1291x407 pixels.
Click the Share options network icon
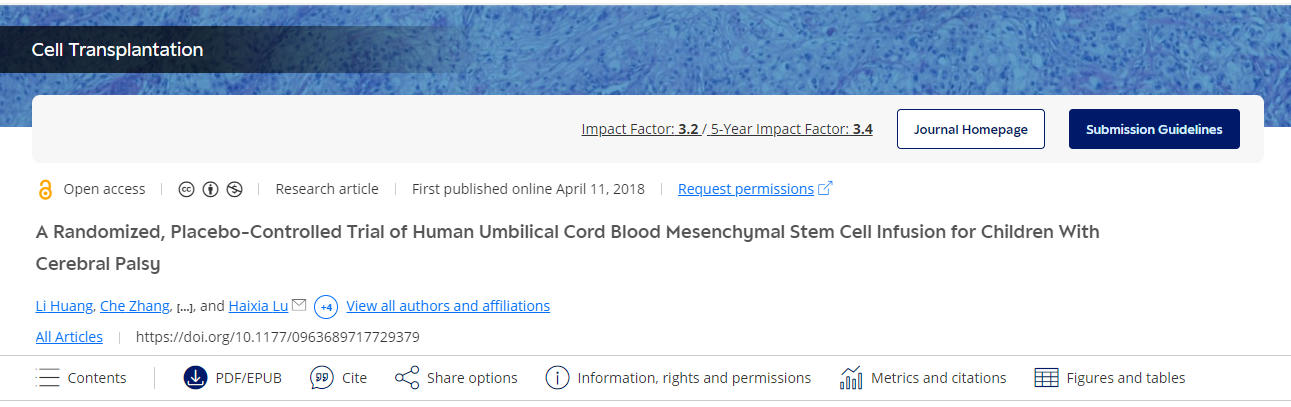(x=407, y=378)
